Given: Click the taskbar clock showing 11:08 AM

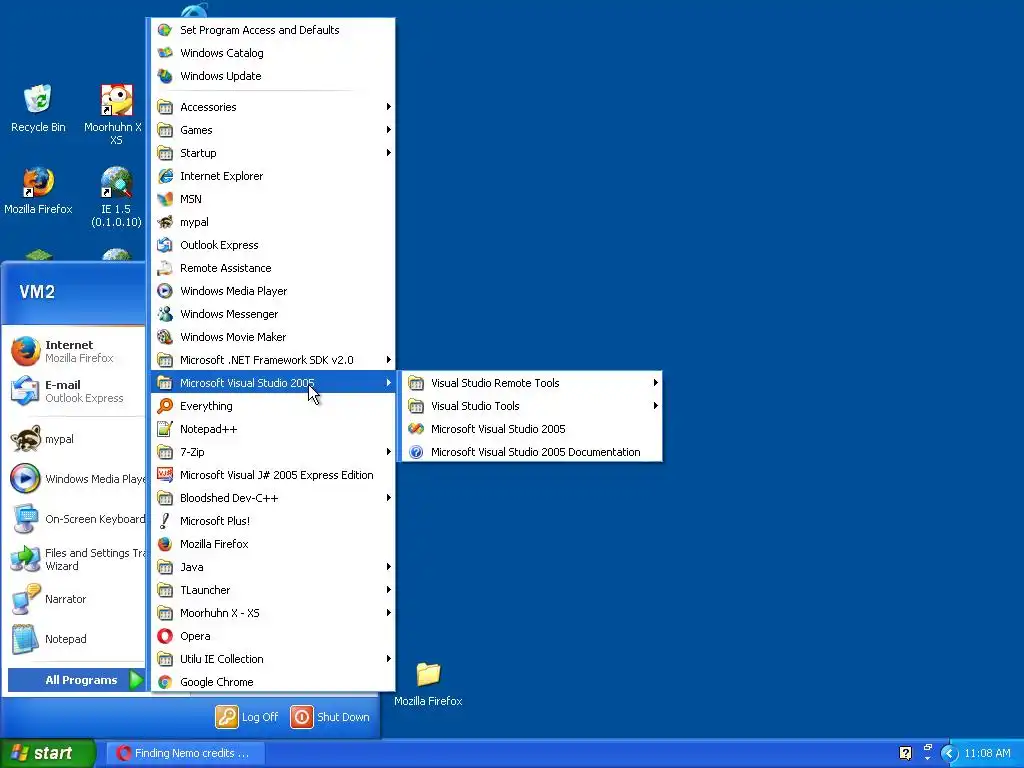Looking at the screenshot, I should point(987,753).
